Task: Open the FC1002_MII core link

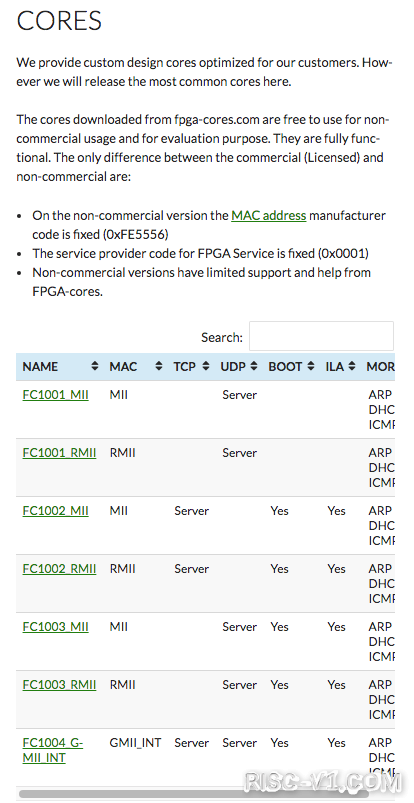Action: (x=55, y=511)
